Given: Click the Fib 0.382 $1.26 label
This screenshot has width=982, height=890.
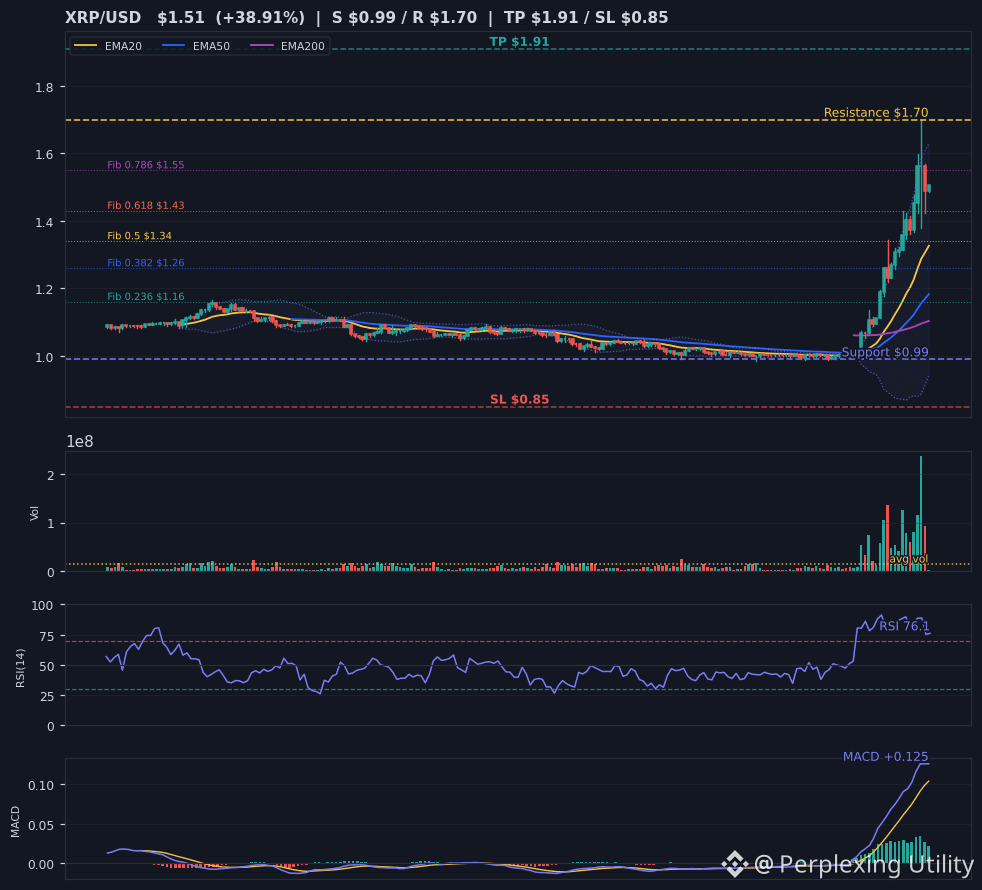Looking at the screenshot, I should 145,263.
